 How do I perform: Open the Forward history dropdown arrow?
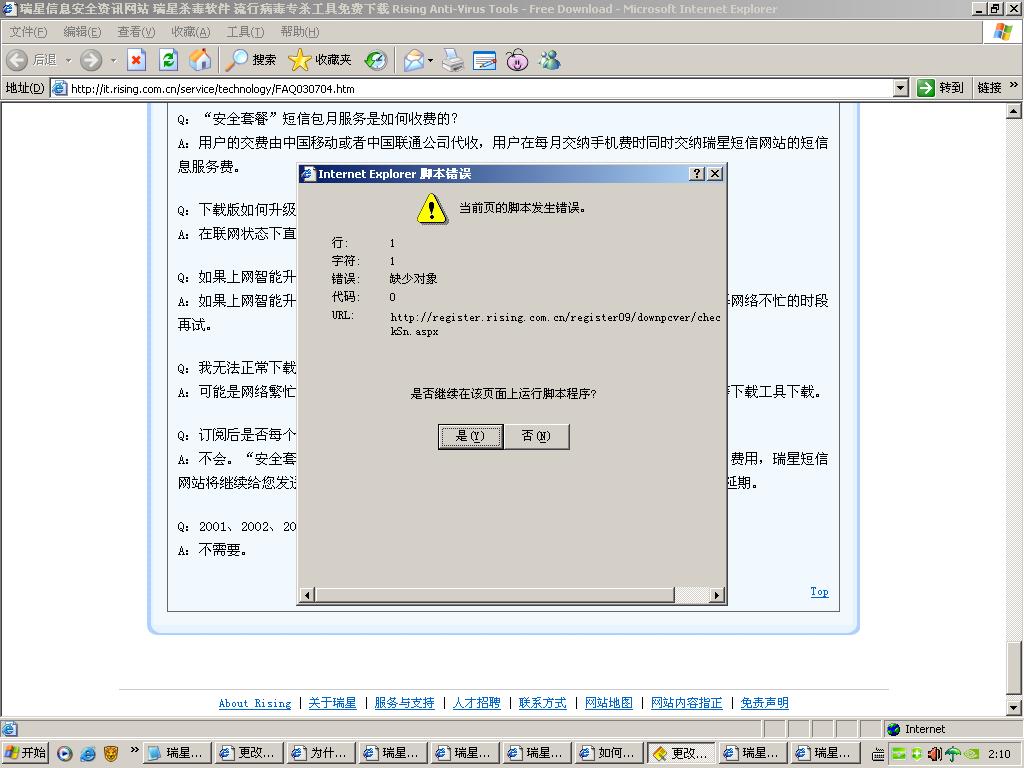pyautogui.click(x=113, y=60)
